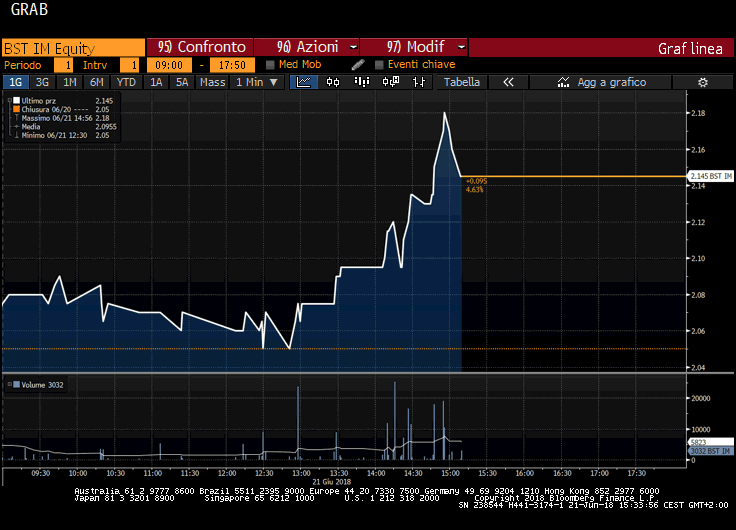Open chart settings gear icon

tap(703, 82)
